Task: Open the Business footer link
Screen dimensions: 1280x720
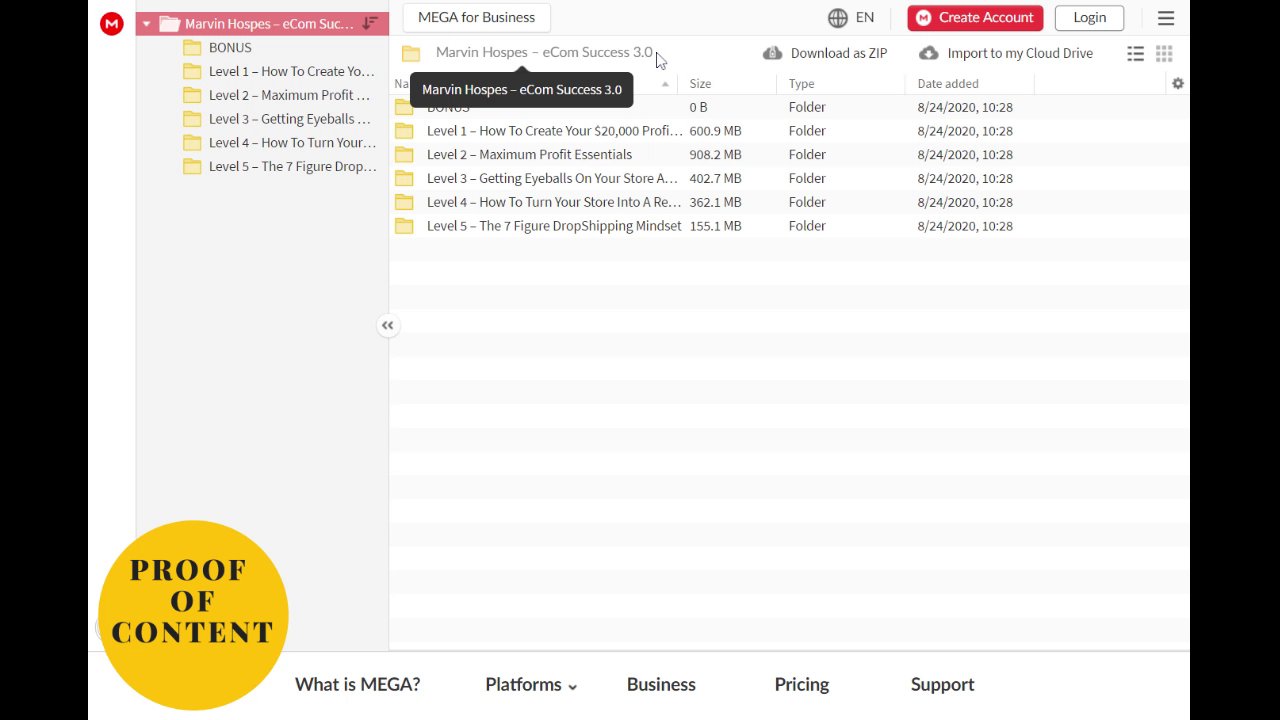Action: click(x=661, y=685)
